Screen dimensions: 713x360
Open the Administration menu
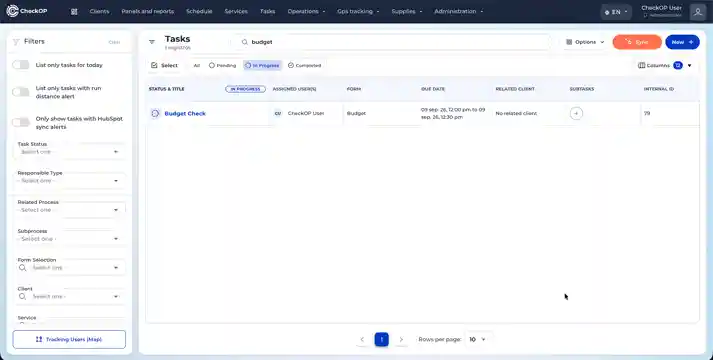458,11
